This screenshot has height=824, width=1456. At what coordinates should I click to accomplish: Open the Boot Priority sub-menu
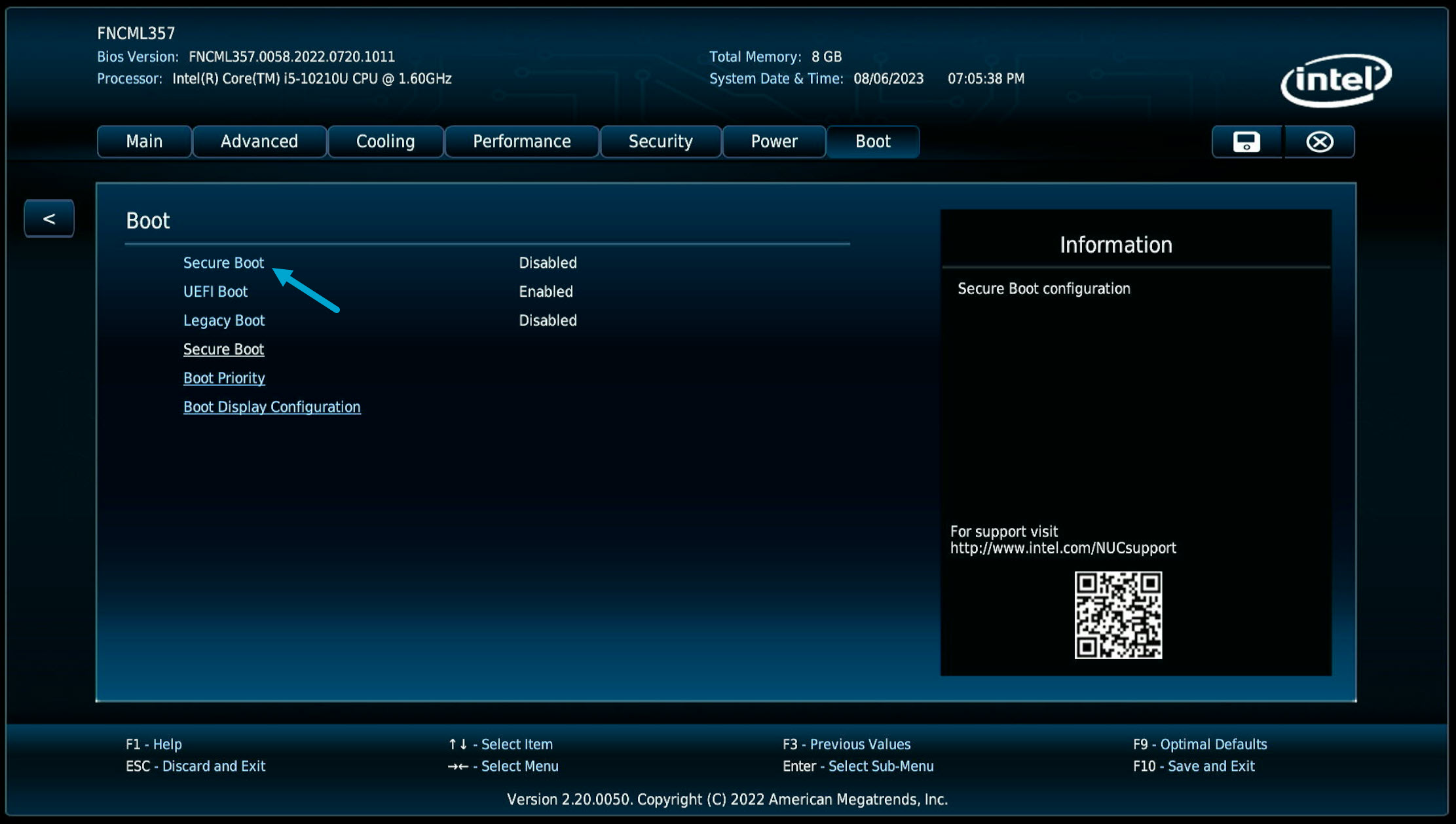(224, 378)
